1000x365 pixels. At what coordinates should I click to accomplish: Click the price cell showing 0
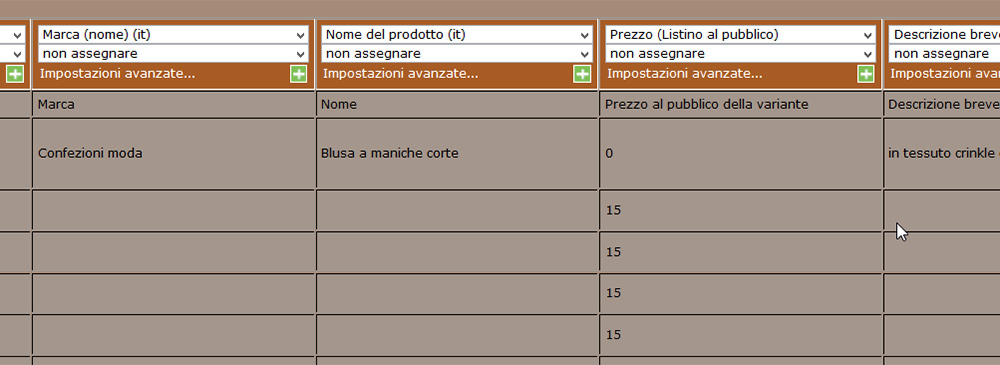point(741,153)
